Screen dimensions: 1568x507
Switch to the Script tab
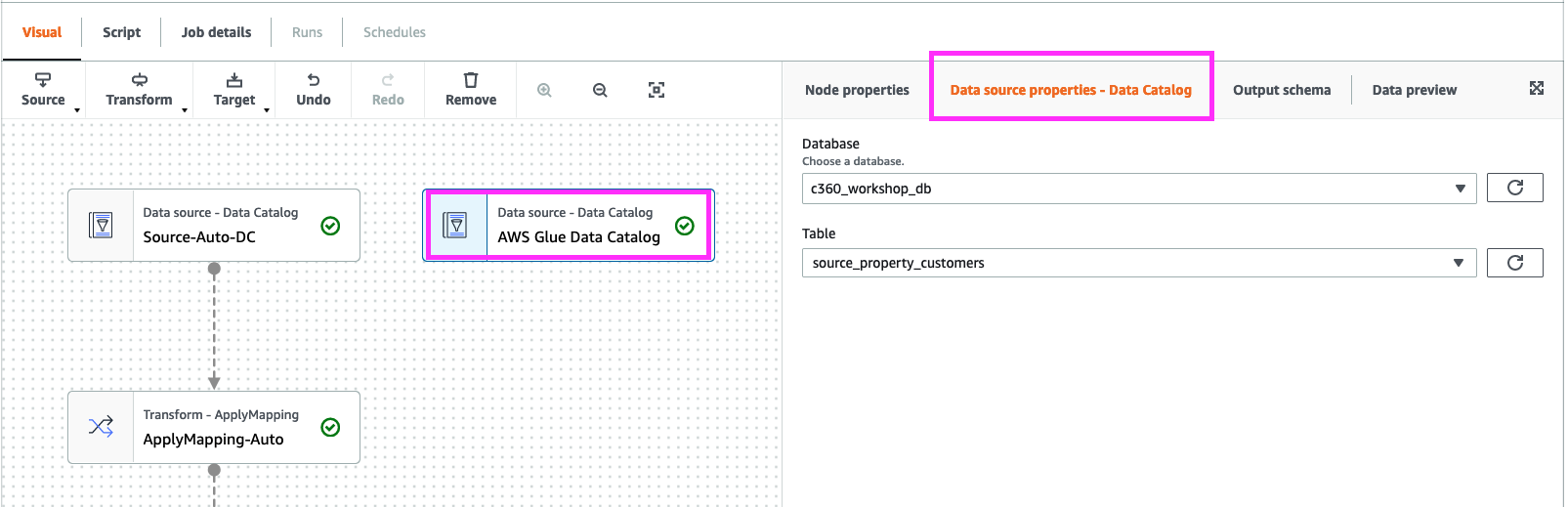pyautogui.click(x=121, y=32)
